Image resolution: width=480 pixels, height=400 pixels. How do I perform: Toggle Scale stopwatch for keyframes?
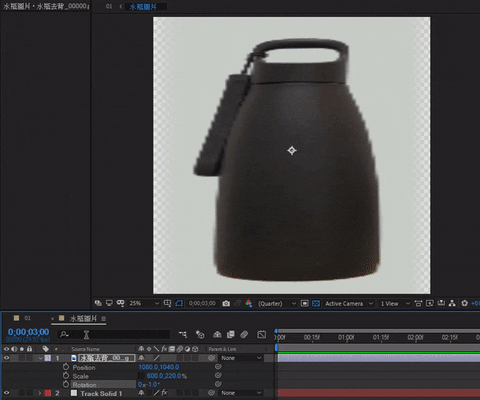click(66, 376)
